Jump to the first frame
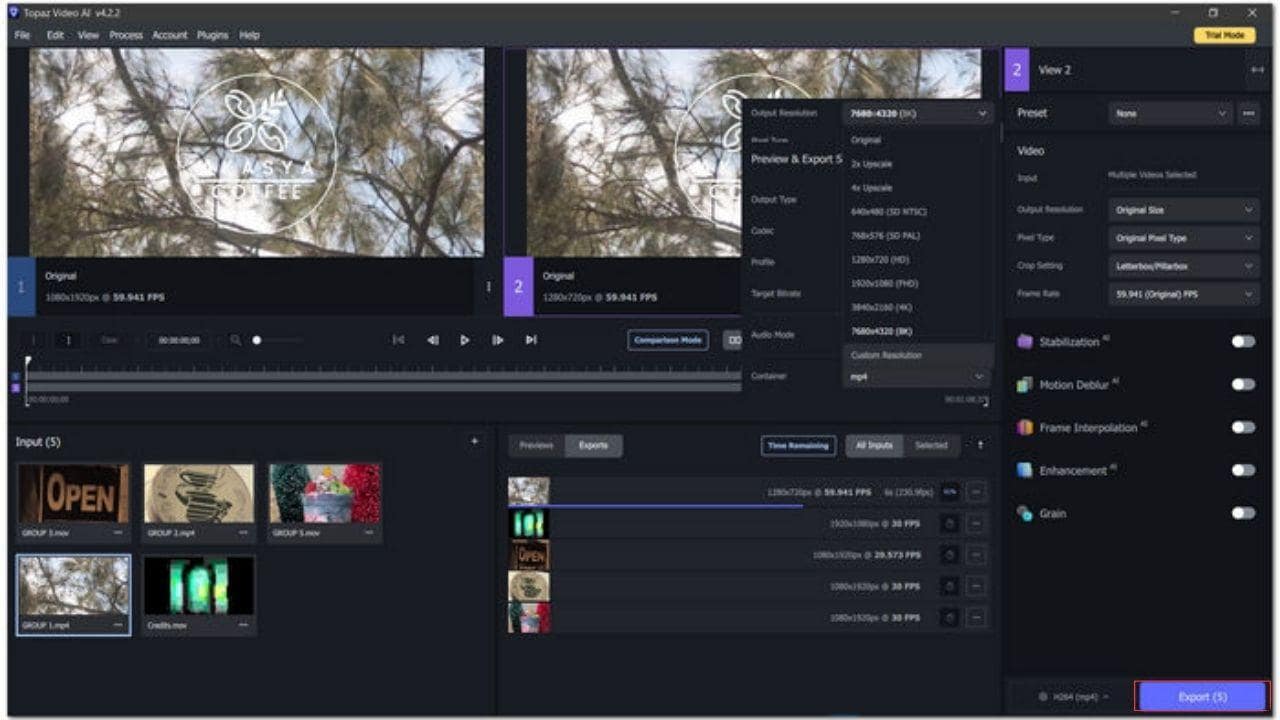The height and width of the screenshot is (720, 1280). [398, 340]
